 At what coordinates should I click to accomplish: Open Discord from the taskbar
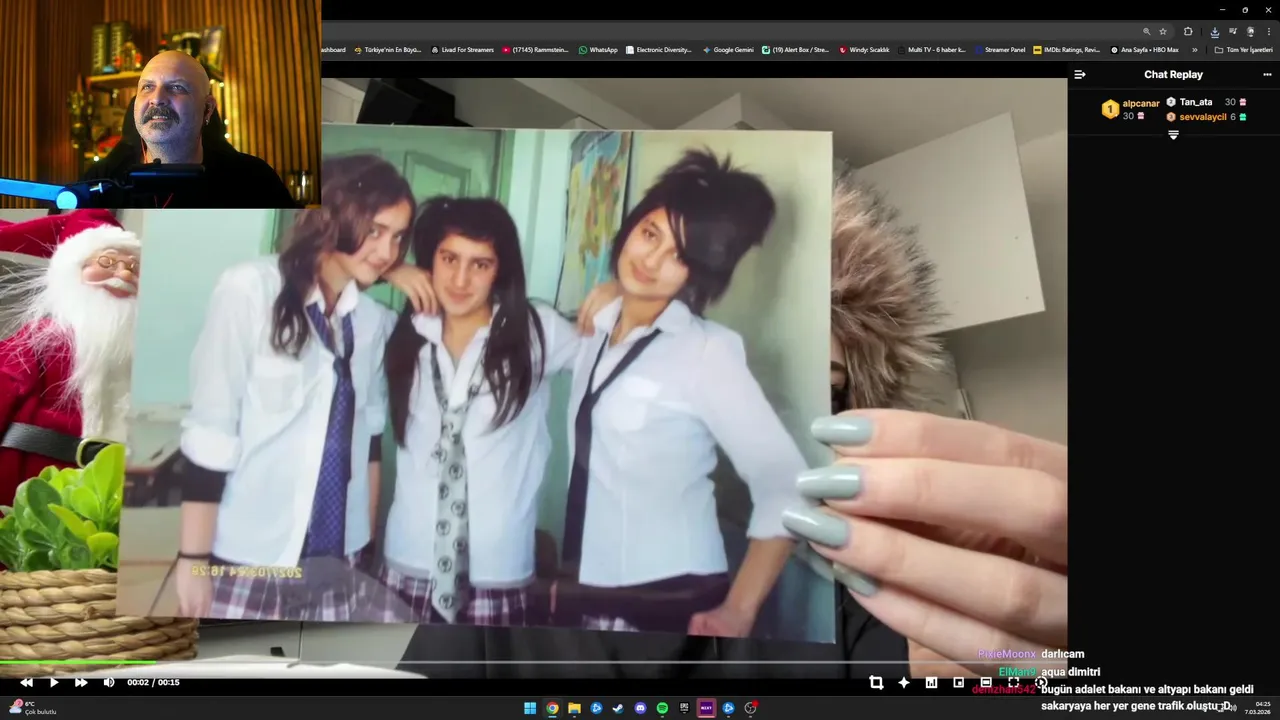640,708
